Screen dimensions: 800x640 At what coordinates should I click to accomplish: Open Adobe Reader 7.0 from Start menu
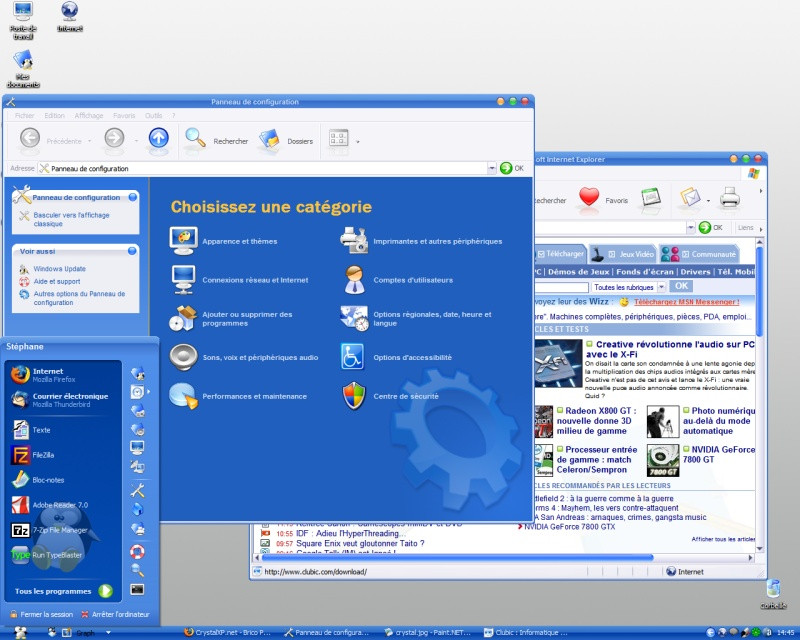21,504
